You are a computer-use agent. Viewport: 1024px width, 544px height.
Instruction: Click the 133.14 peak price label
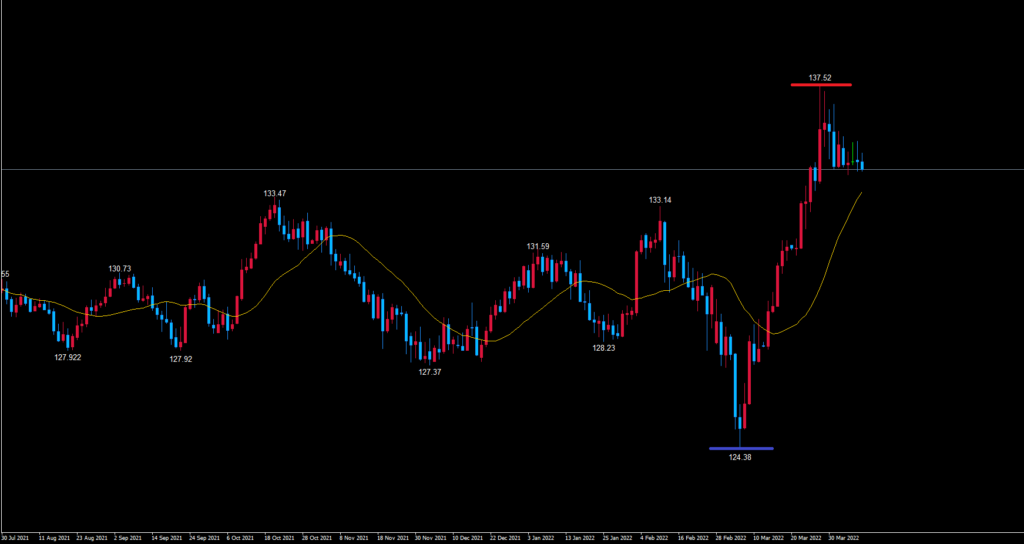[660, 200]
